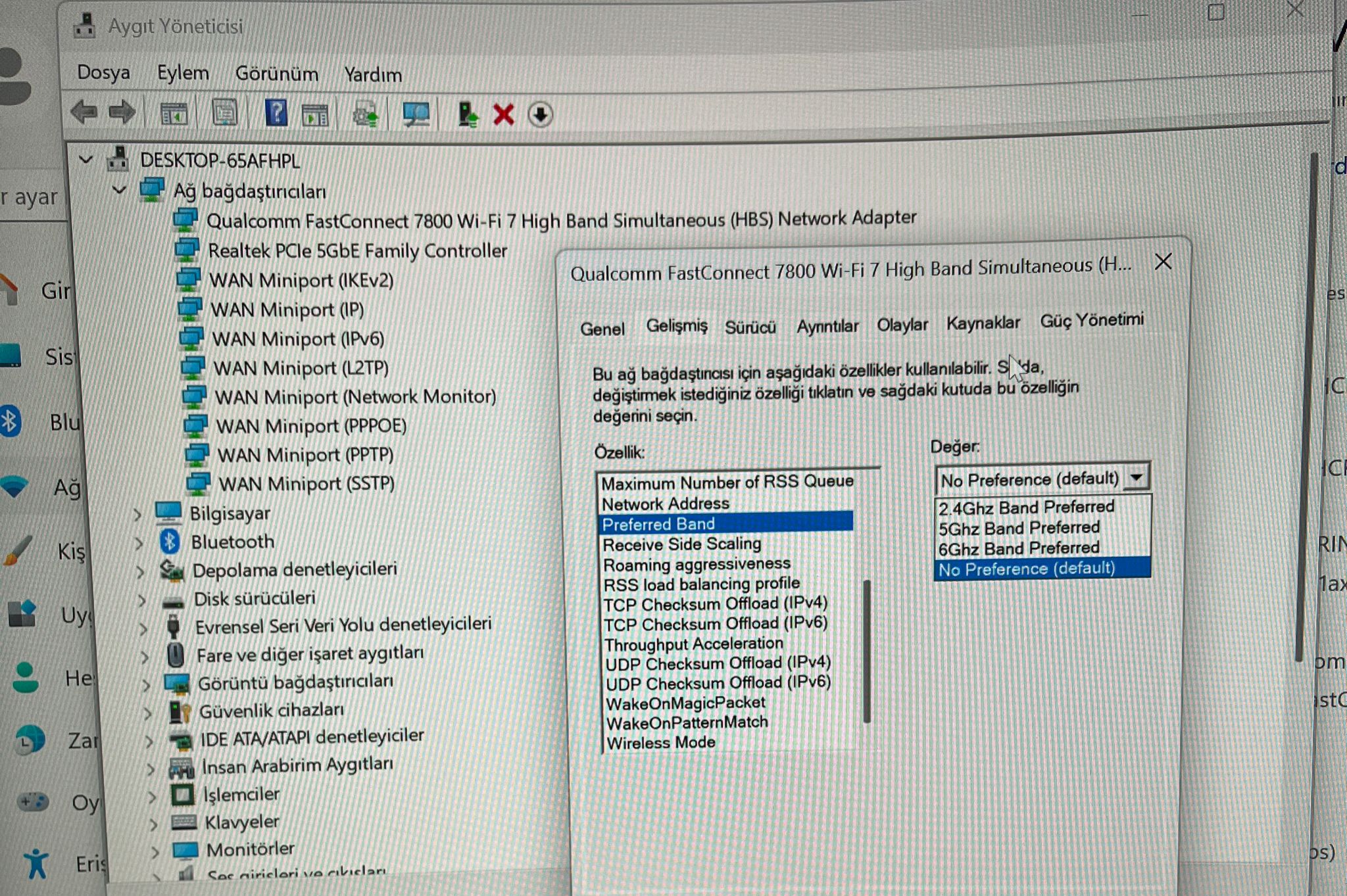Select Realtek PCIe 5GbE Family Controller
Viewport: 1347px width, 896px height.
tap(357, 250)
